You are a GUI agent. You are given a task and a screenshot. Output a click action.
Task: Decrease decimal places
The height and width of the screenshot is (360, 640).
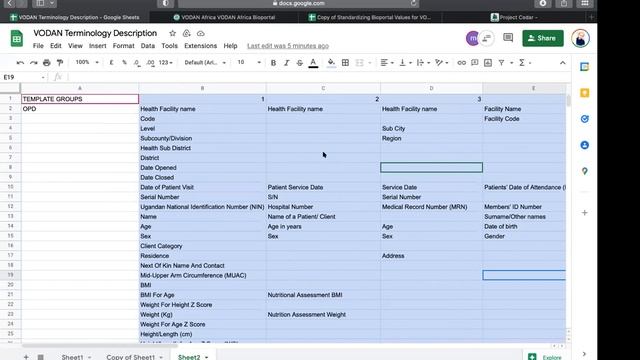[137, 63]
